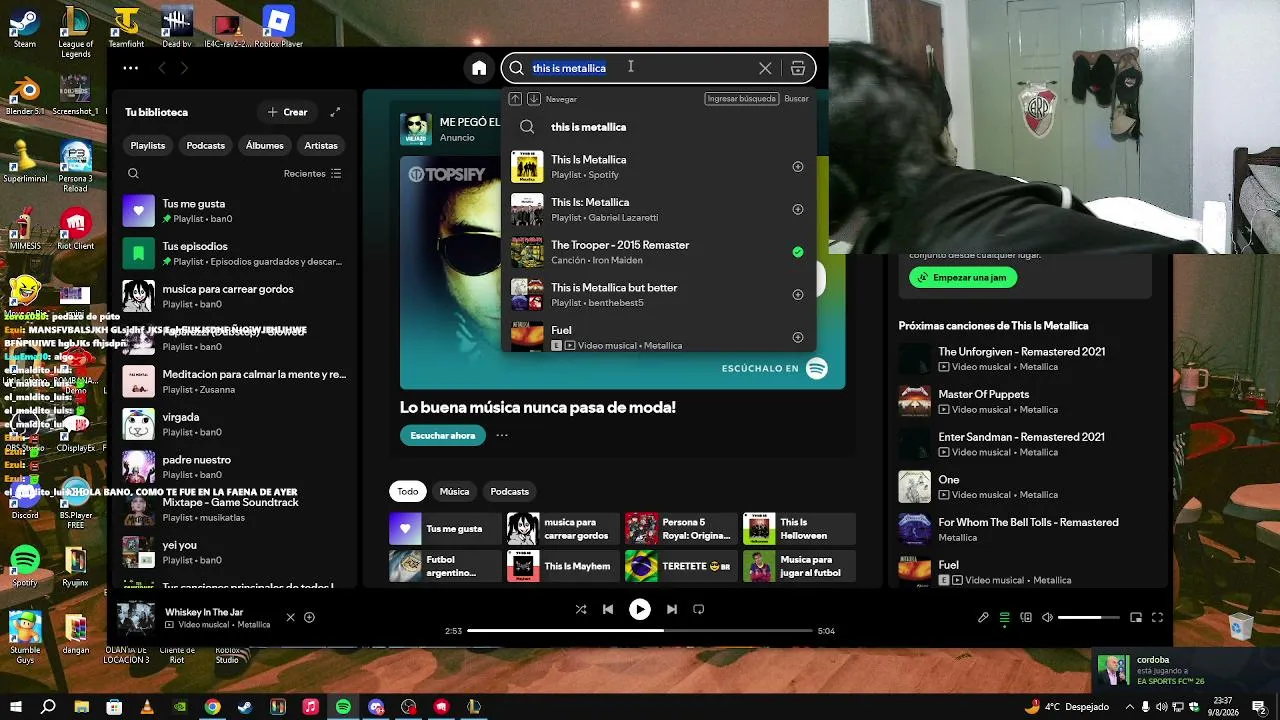Go to Spotify Home via the house icon
The image size is (1280, 720).
(479, 68)
